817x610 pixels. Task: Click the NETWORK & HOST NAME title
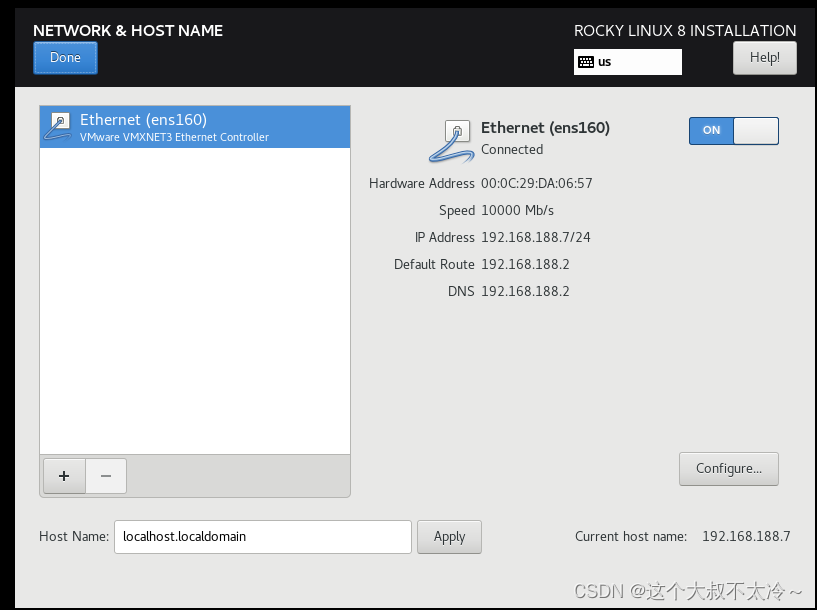tap(128, 31)
